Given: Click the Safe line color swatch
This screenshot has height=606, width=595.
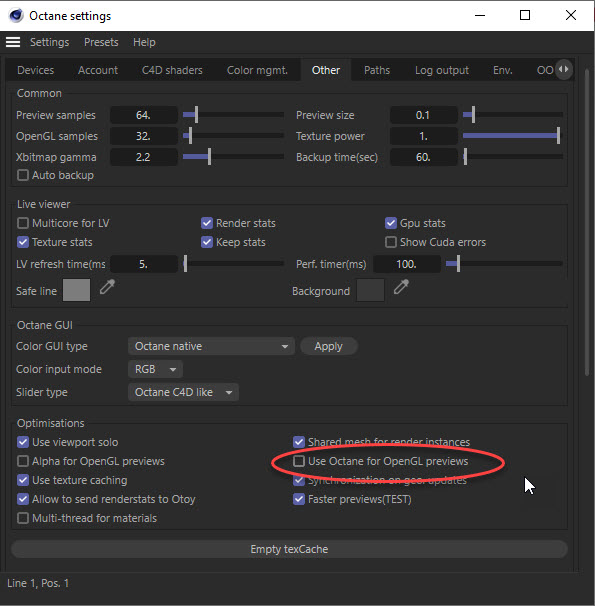Looking at the screenshot, I should pyautogui.click(x=76, y=290).
